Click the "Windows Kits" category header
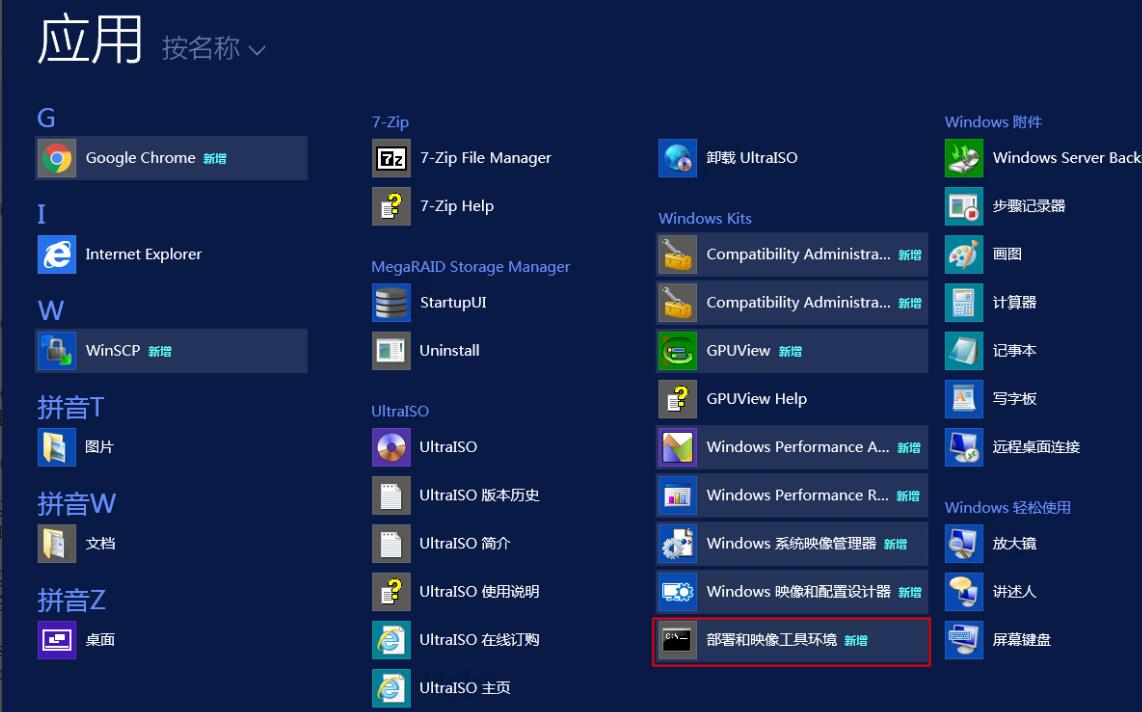Image resolution: width=1142 pixels, height=712 pixels. (705, 218)
